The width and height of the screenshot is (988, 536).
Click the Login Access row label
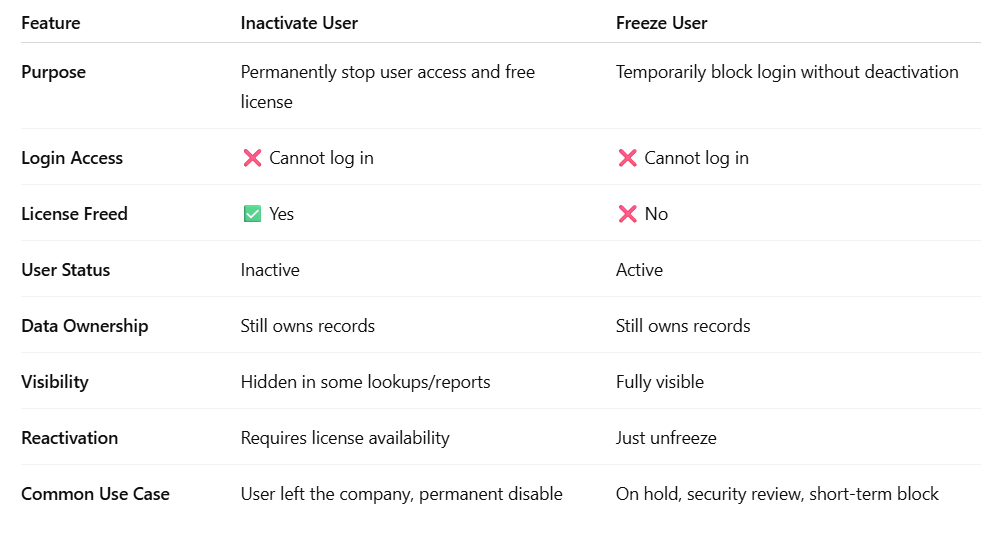(x=72, y=158)
